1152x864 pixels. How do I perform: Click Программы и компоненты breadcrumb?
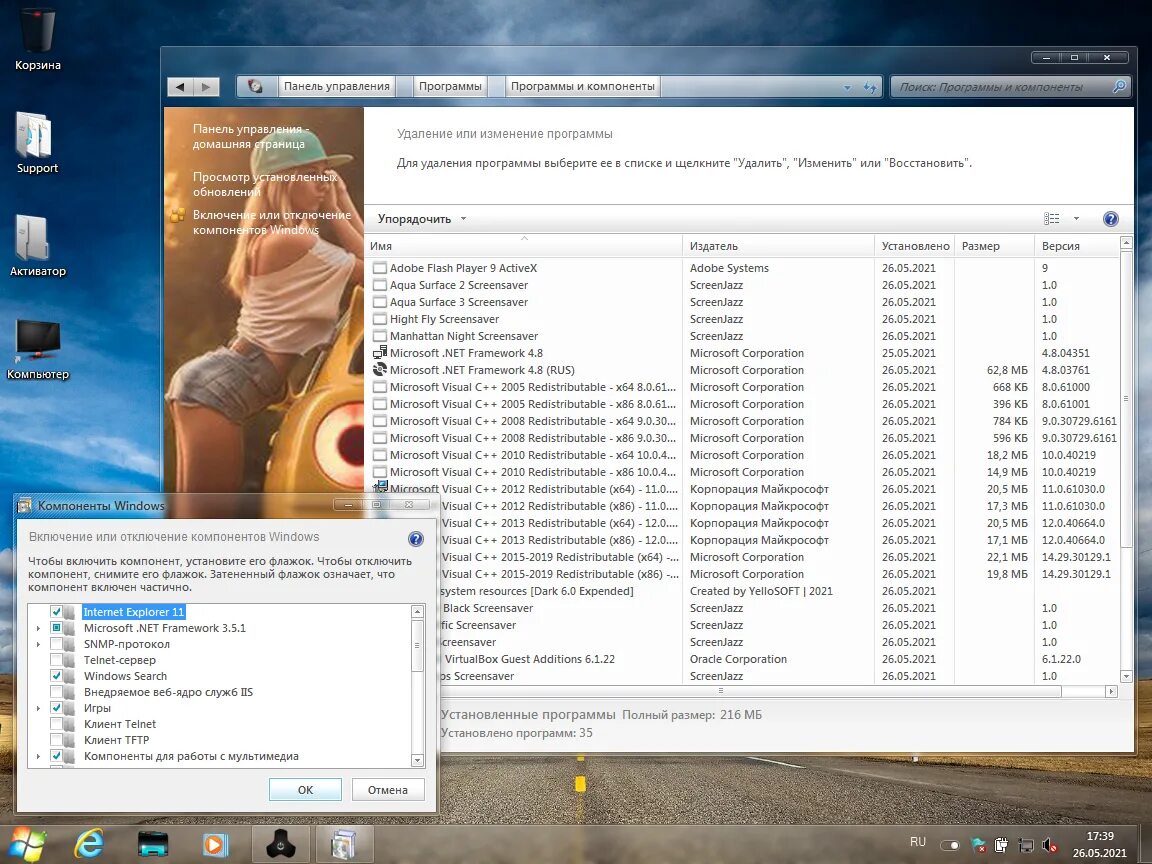click(x=583, y=86)
